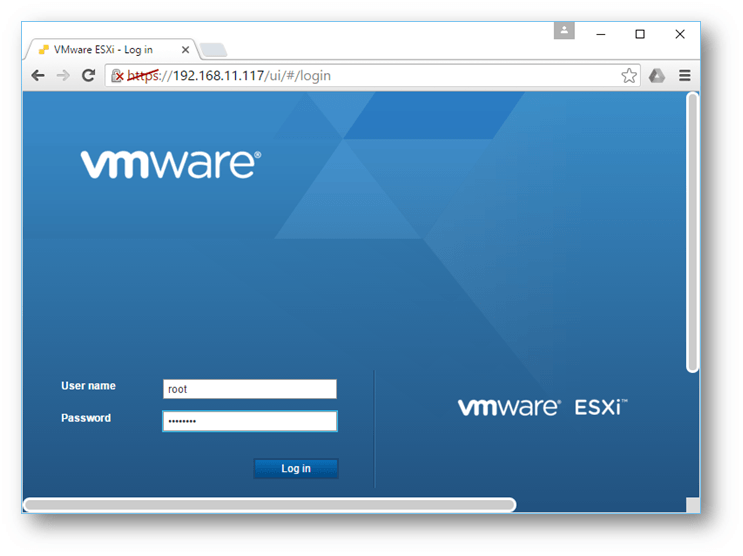Click the User name label
Image resolution: width=743 pixels, height=556 pixels.
coord(88,386)
